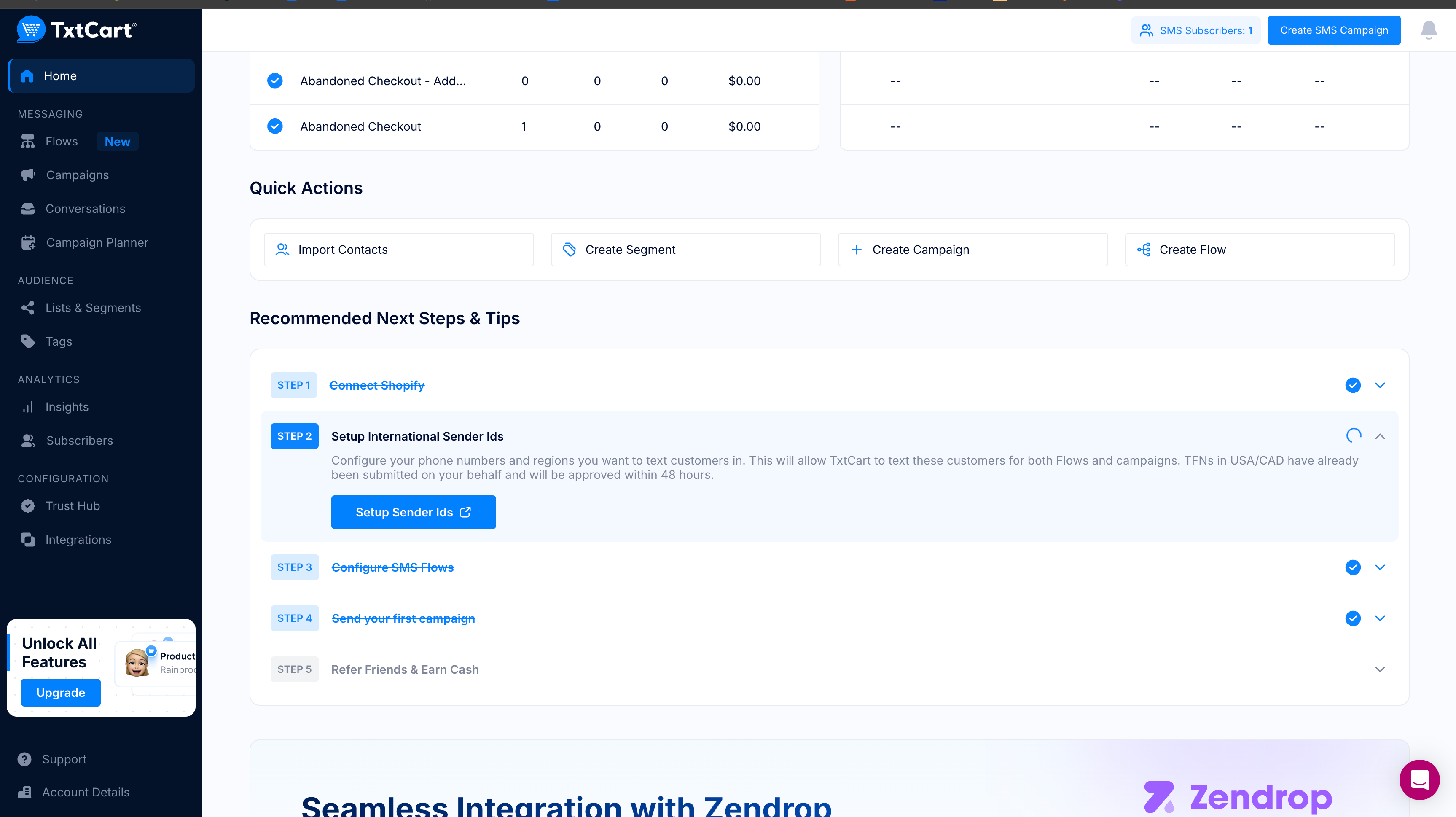The height and width of the screenshot is (817, 1456).
Task: Expand the Step 1 Connect Shopify chevron
Action: 1380,385
